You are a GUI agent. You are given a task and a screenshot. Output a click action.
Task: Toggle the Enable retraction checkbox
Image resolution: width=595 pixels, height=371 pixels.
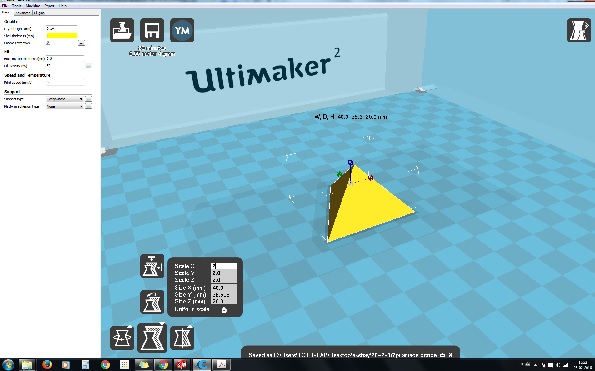click(x=48, y=43)
